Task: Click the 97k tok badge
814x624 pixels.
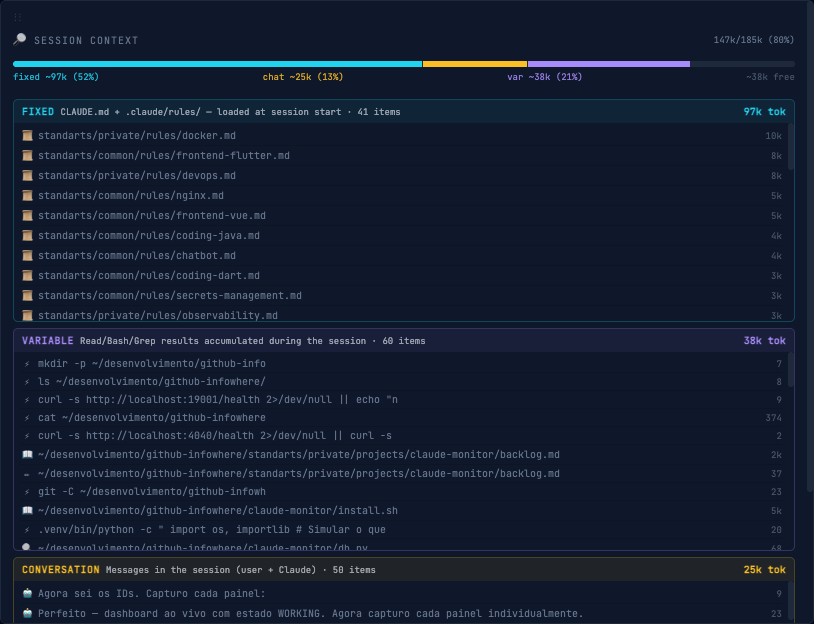Action: tap(764, 111)
